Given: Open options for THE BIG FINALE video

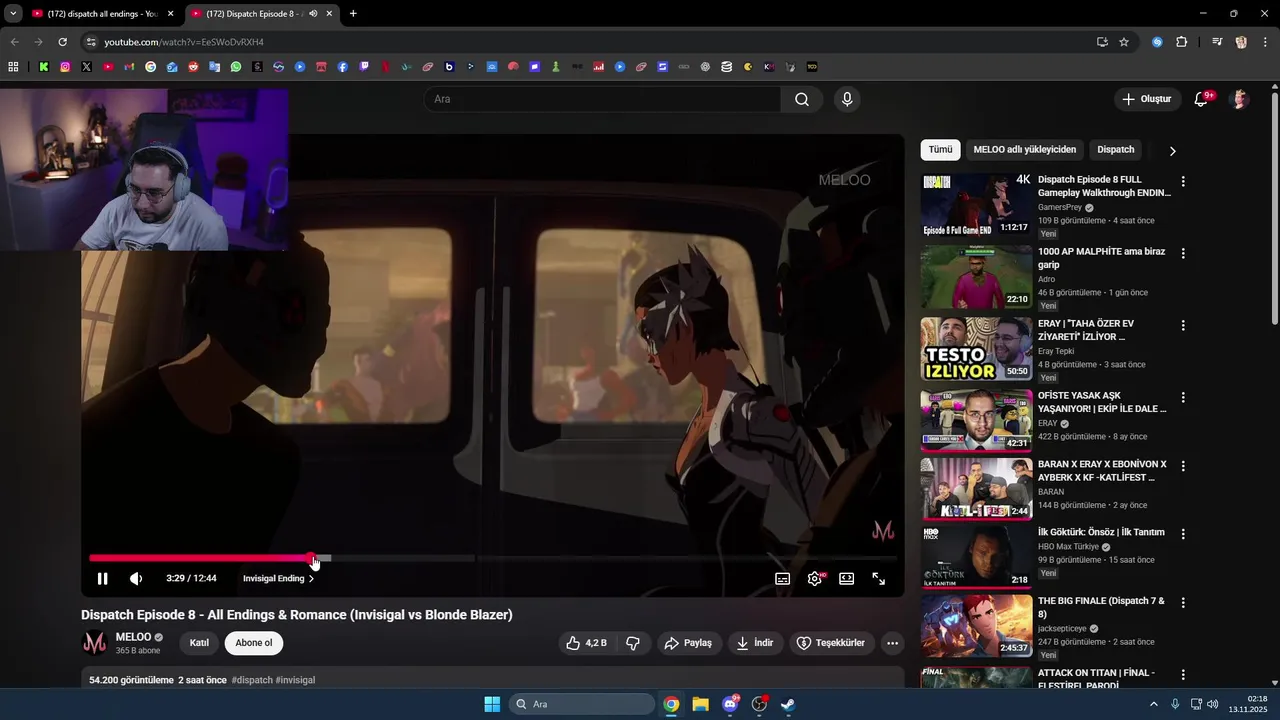Looking at the screenshot, I should (x=1183, y=603).
